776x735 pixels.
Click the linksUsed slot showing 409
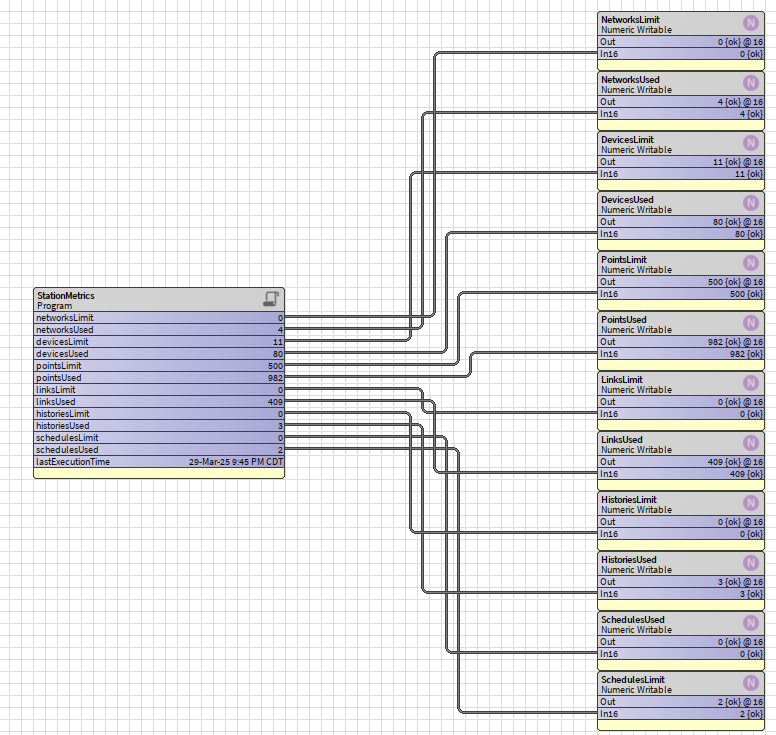click(x=159, y=402)
